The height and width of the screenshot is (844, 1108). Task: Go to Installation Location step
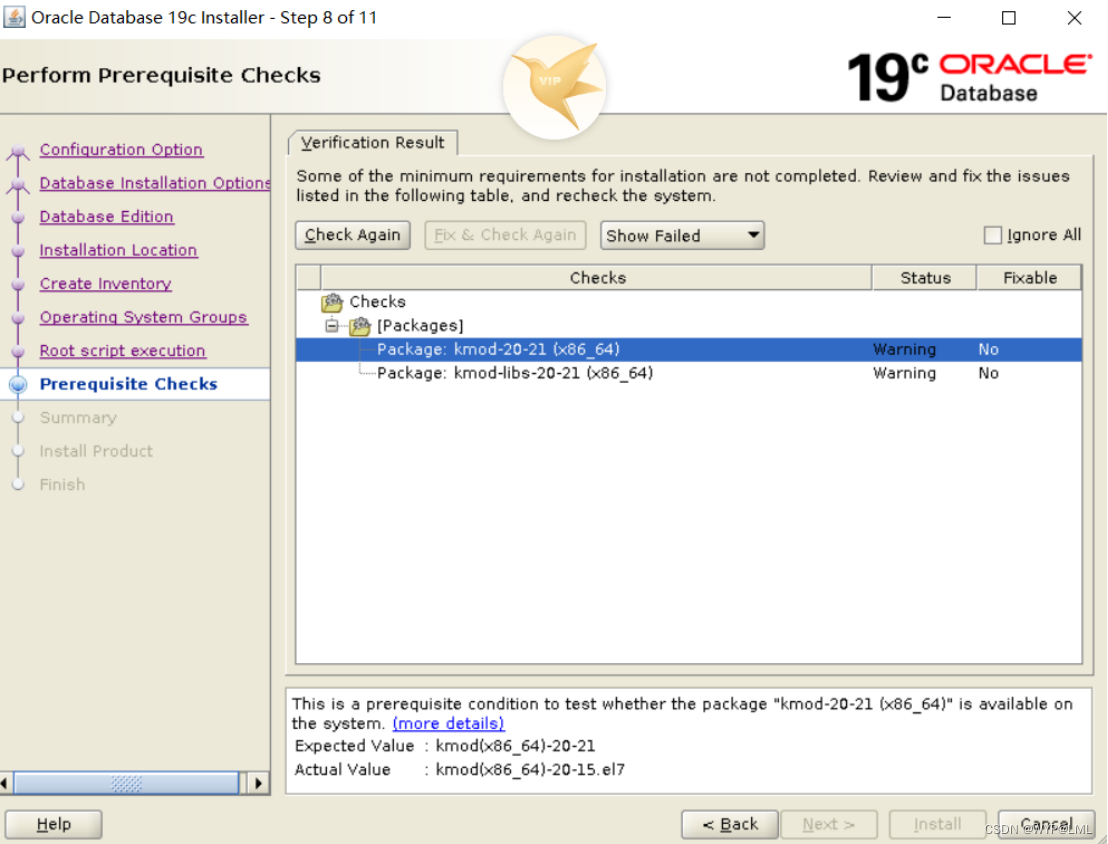pyautogui.click(x=119, y=250)
